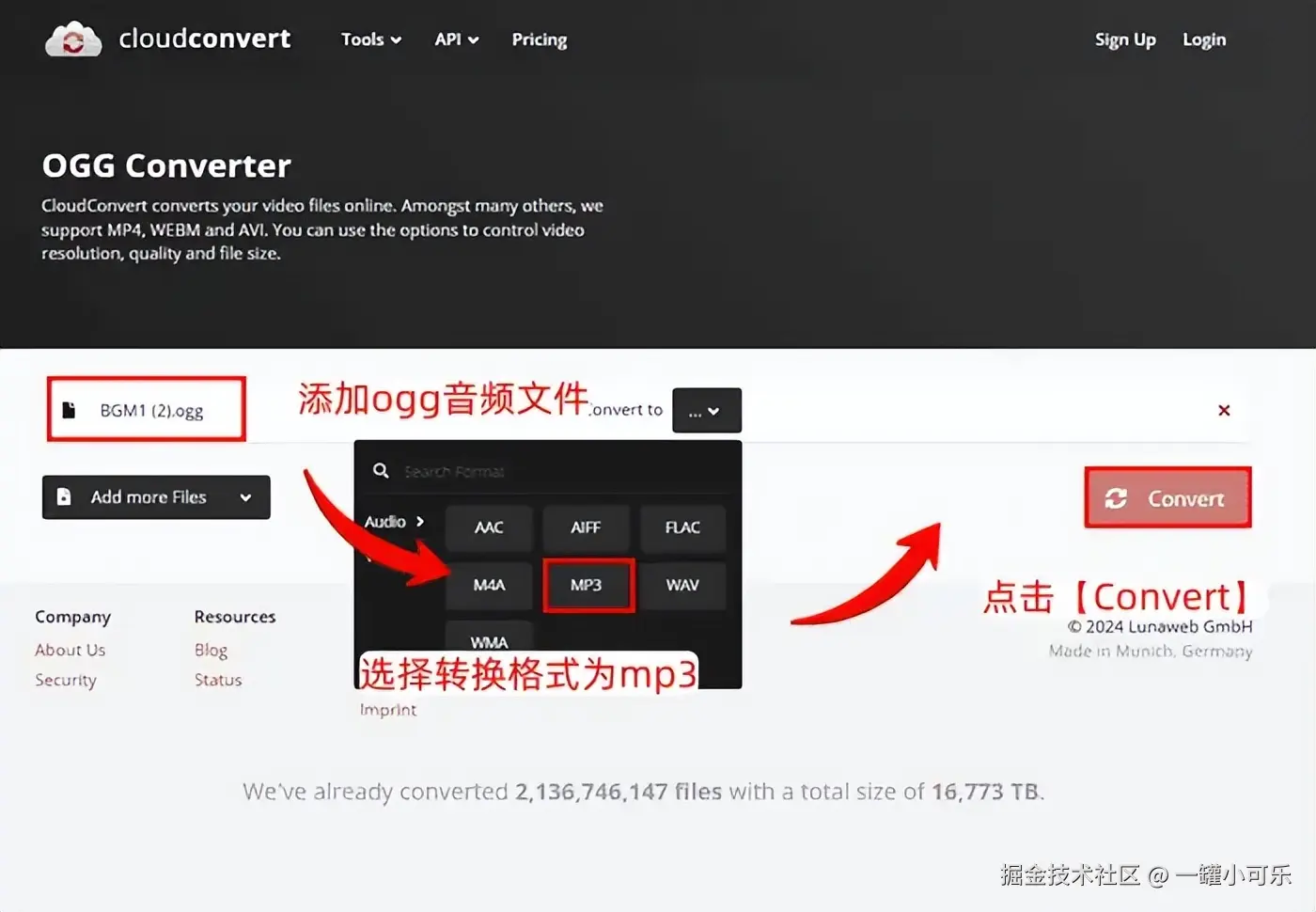Click the refresh icon in Convert button
Image resolution: width=1316 pixels, height=912 pixels.
(1116, 498)
